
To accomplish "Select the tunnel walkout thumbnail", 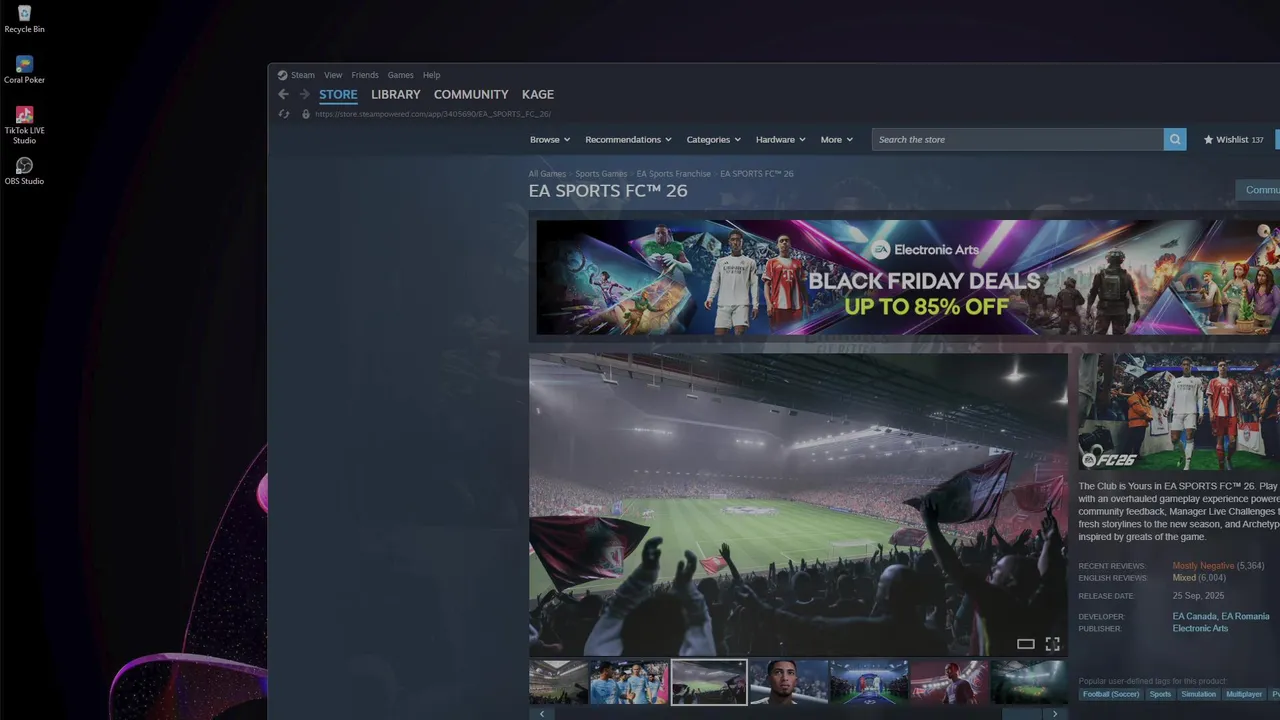I will [x=869, y=682].
